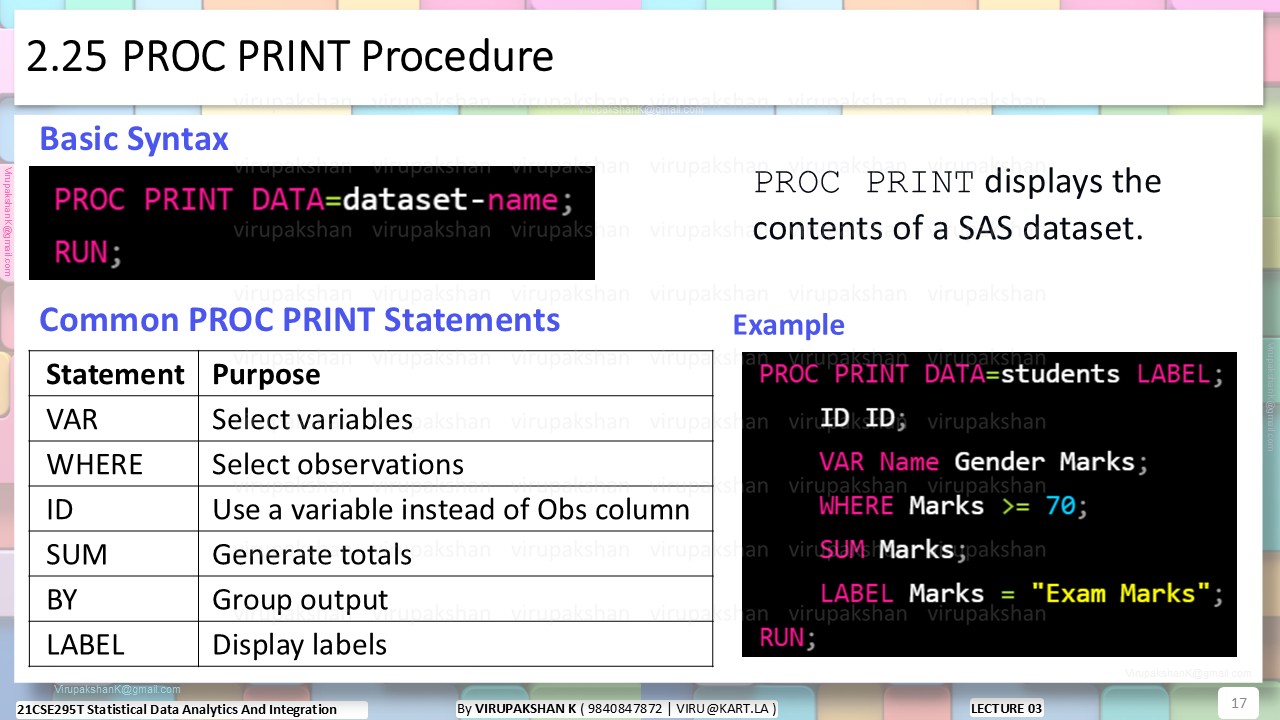1280x720 pixels.
Task: Click the 'ID' table cell
Action: point(114,509)
